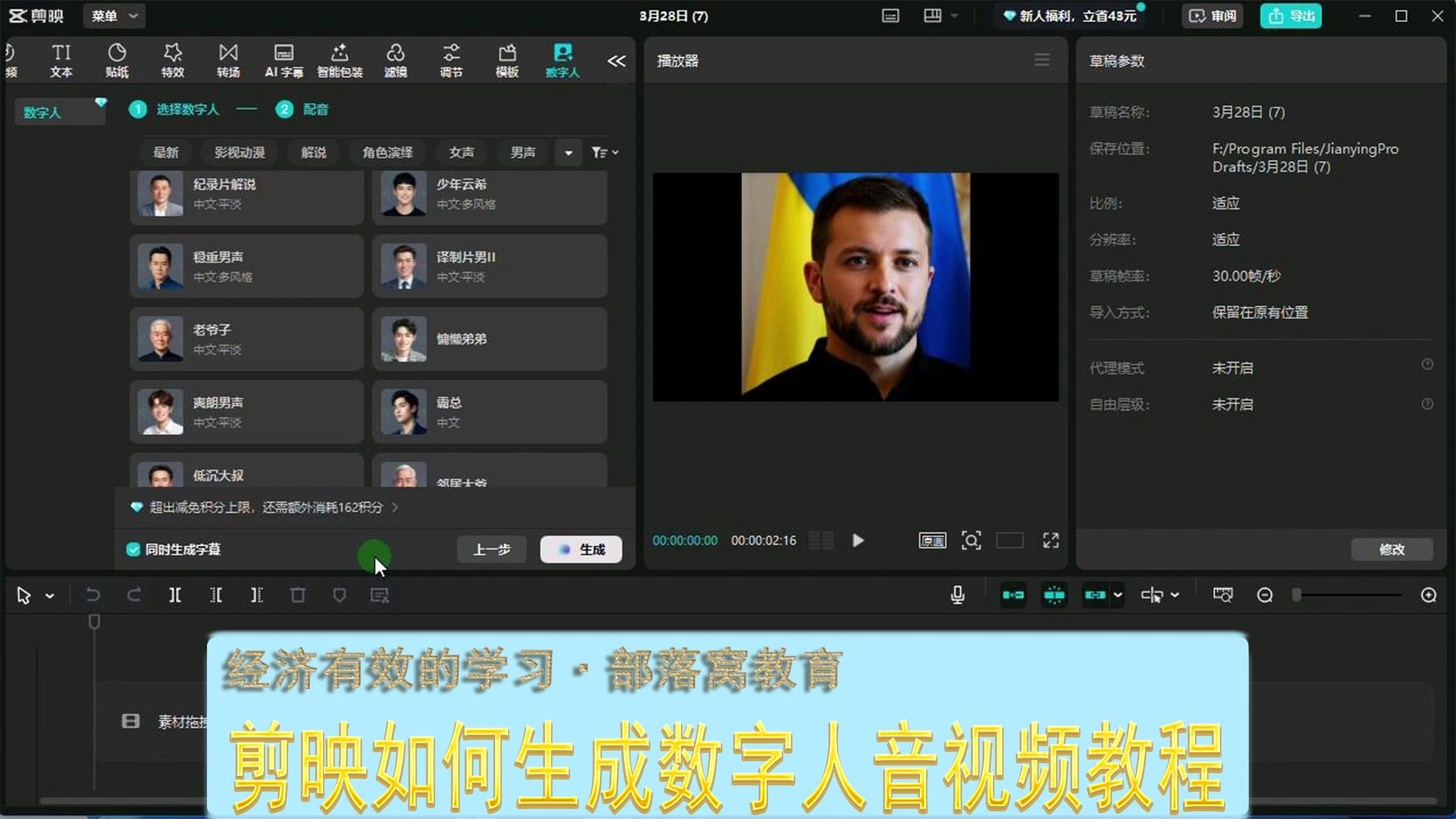The width and height of the screenshot is (1456, 819).
Task: Enter fullscreen preview
Action: pos(1050,541)
